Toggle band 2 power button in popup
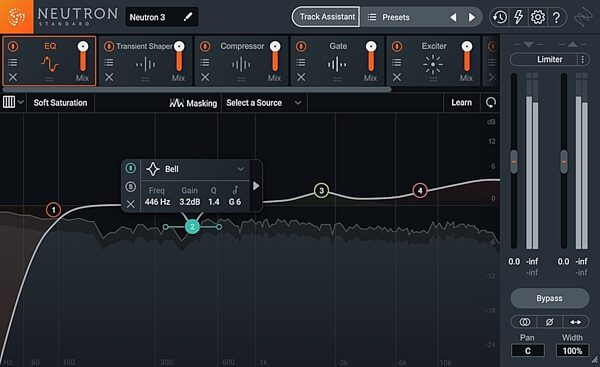Screen dimensions: 600x367 click(130, 168)
